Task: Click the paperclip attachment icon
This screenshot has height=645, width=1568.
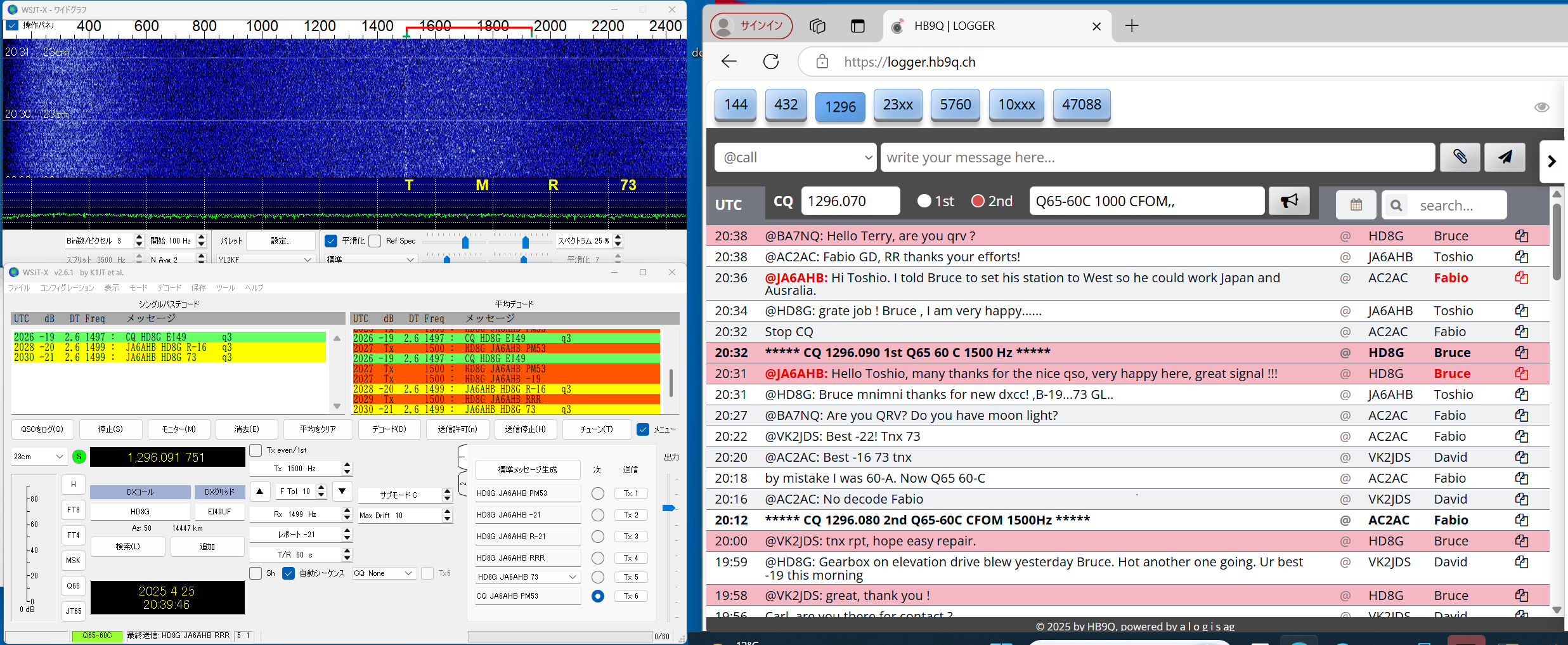Action: point(1460,157)
